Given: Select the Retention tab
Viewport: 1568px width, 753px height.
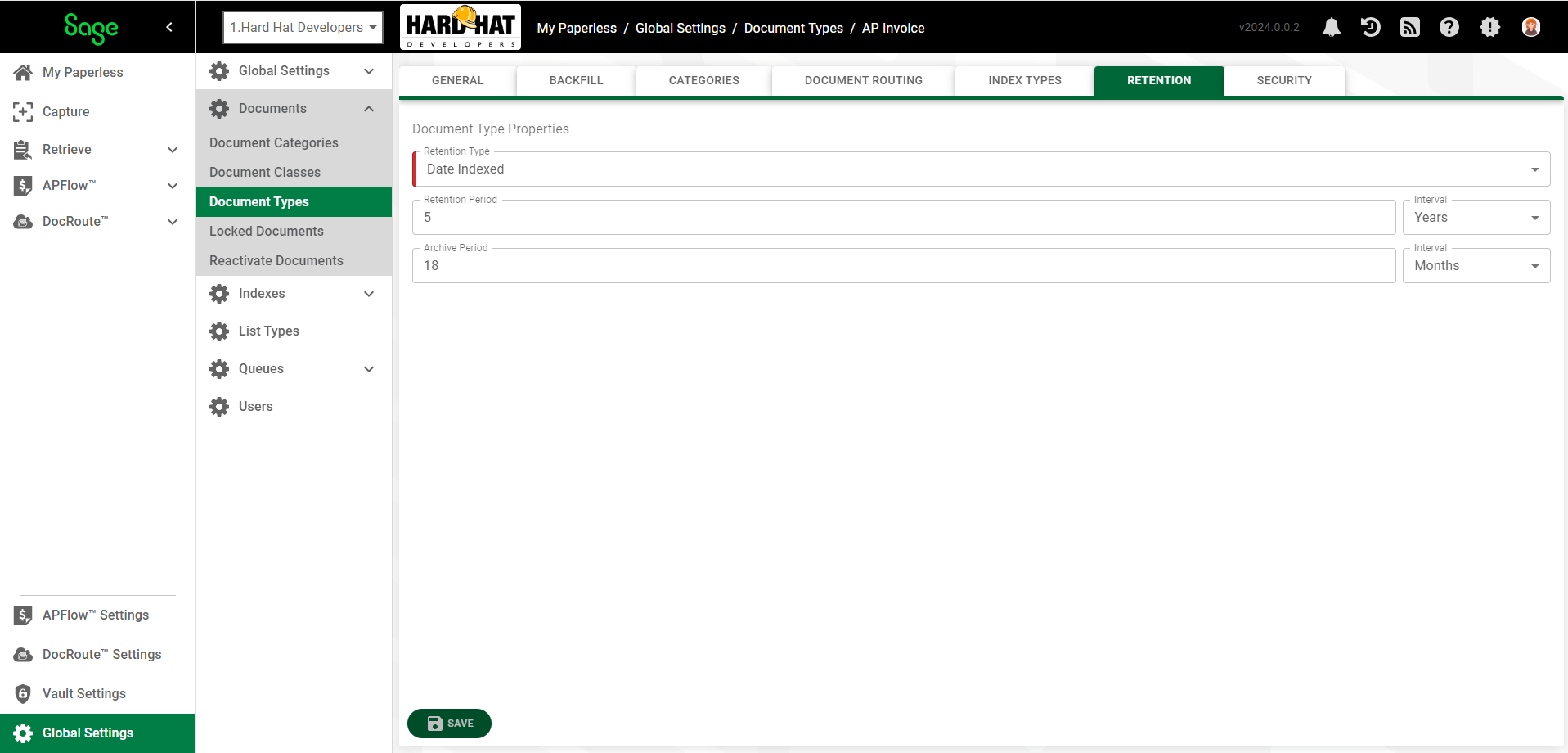Looking at the screenshot, I should click(x=1159, y=80).
